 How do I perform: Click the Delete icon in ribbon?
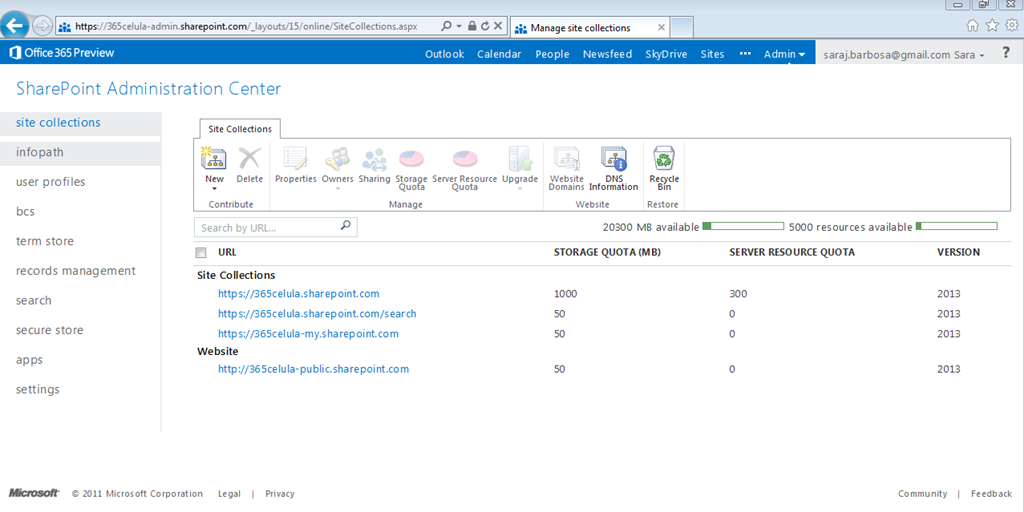(x=250, y=160)
